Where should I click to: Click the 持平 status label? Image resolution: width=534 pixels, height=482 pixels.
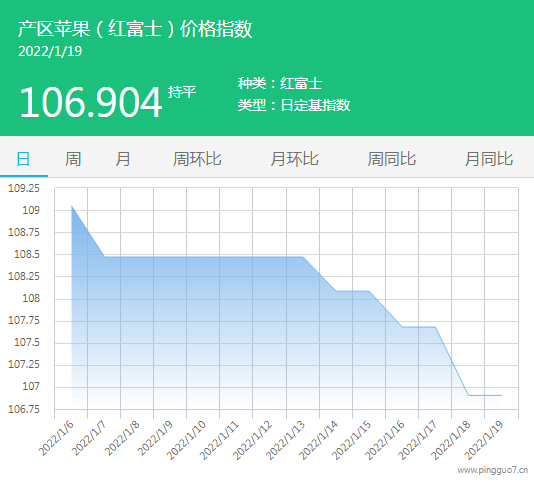point(182,92)
